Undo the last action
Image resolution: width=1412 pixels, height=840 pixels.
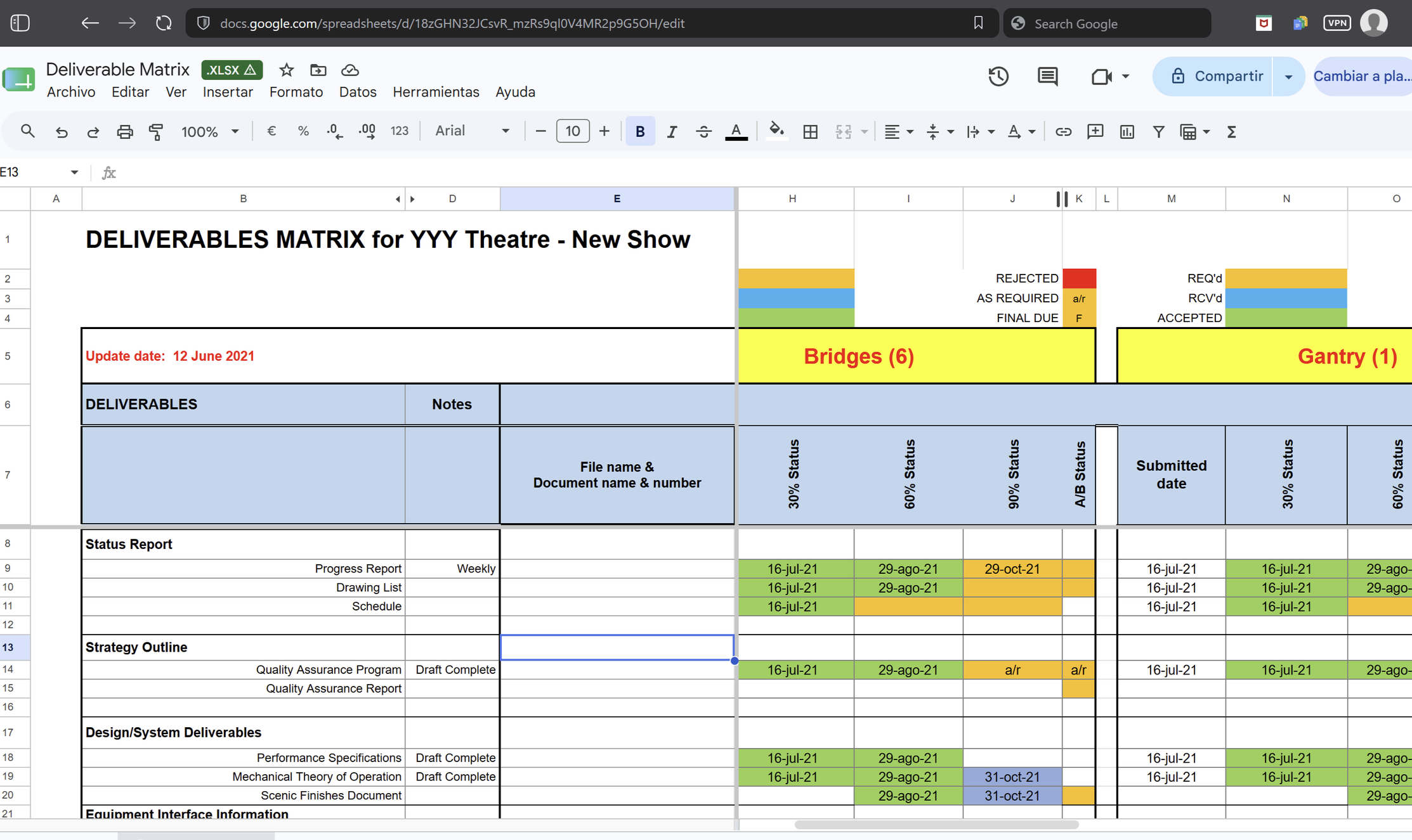tap(62, 131)
